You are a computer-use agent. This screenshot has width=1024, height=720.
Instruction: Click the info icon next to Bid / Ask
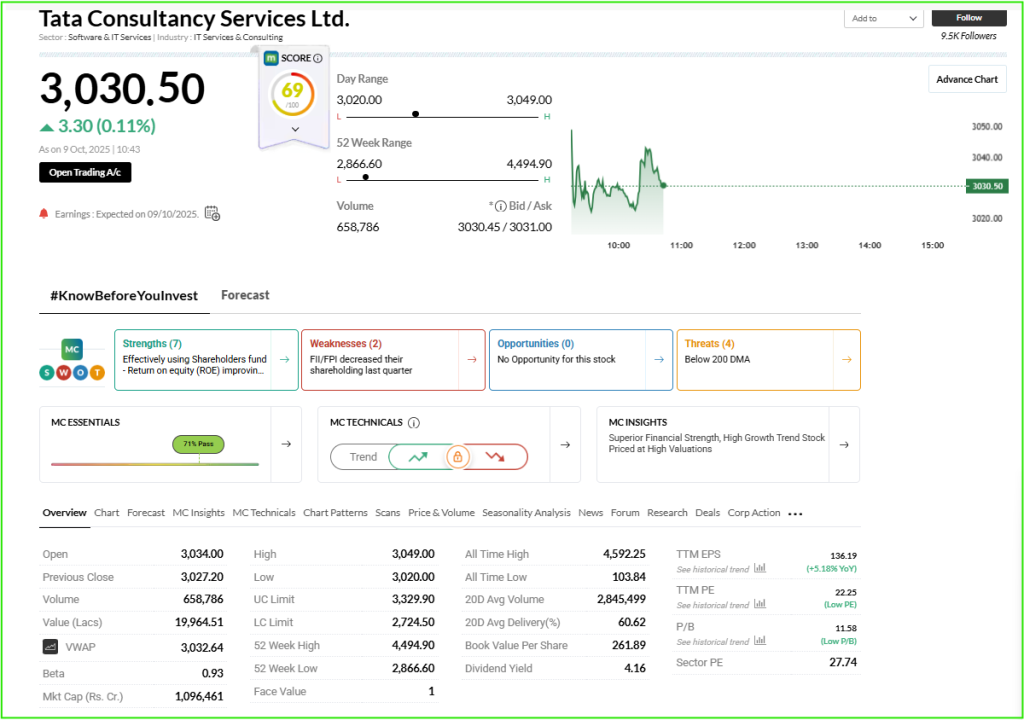(500, 206)
